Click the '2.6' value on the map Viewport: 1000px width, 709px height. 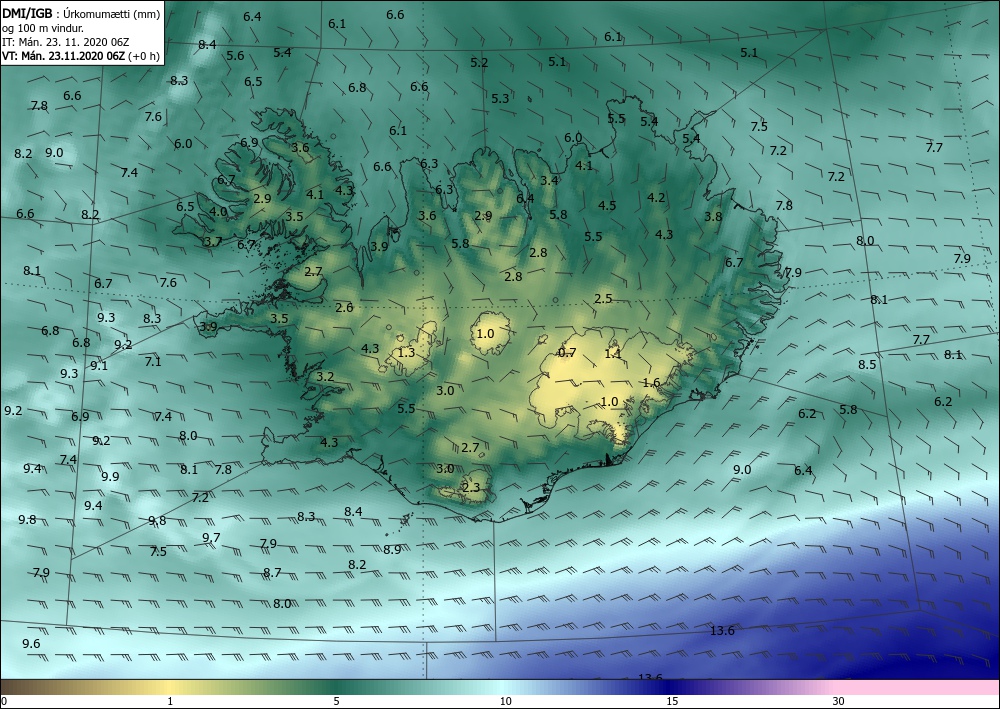click(344, 307)
